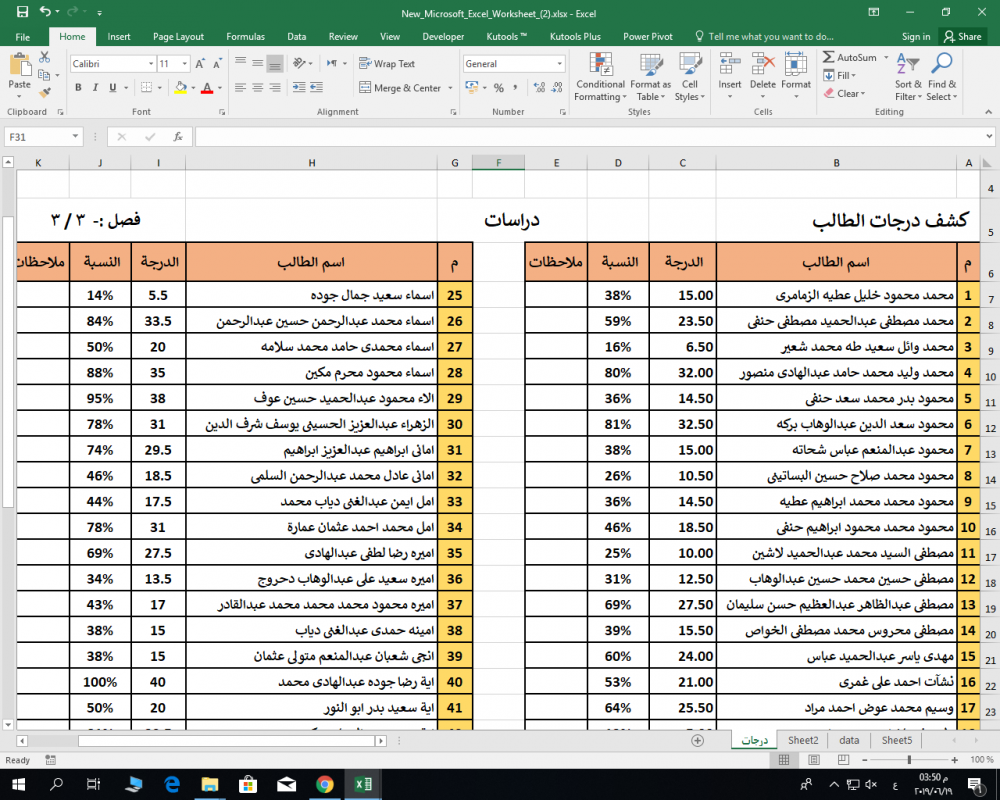The height and width of the screenshot is (800, 1000).
Task: Toggle Bold formatting
Action: pyautogui.click(x=78, y=87)
